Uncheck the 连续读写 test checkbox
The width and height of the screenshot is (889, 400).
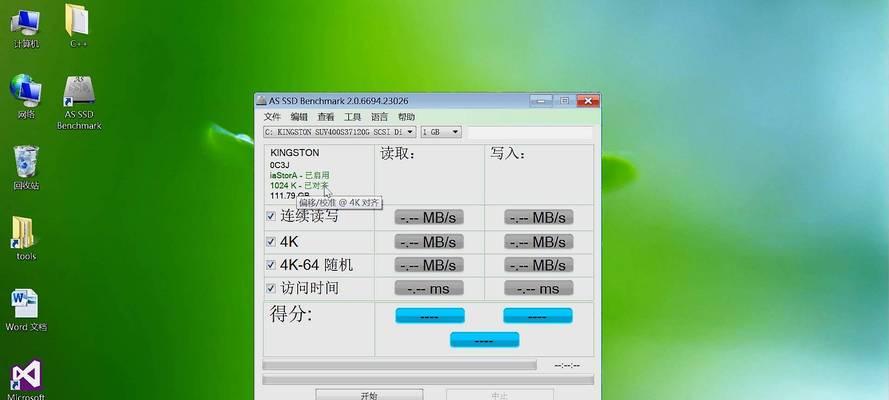pyautogui.click(x=271, y=216)
